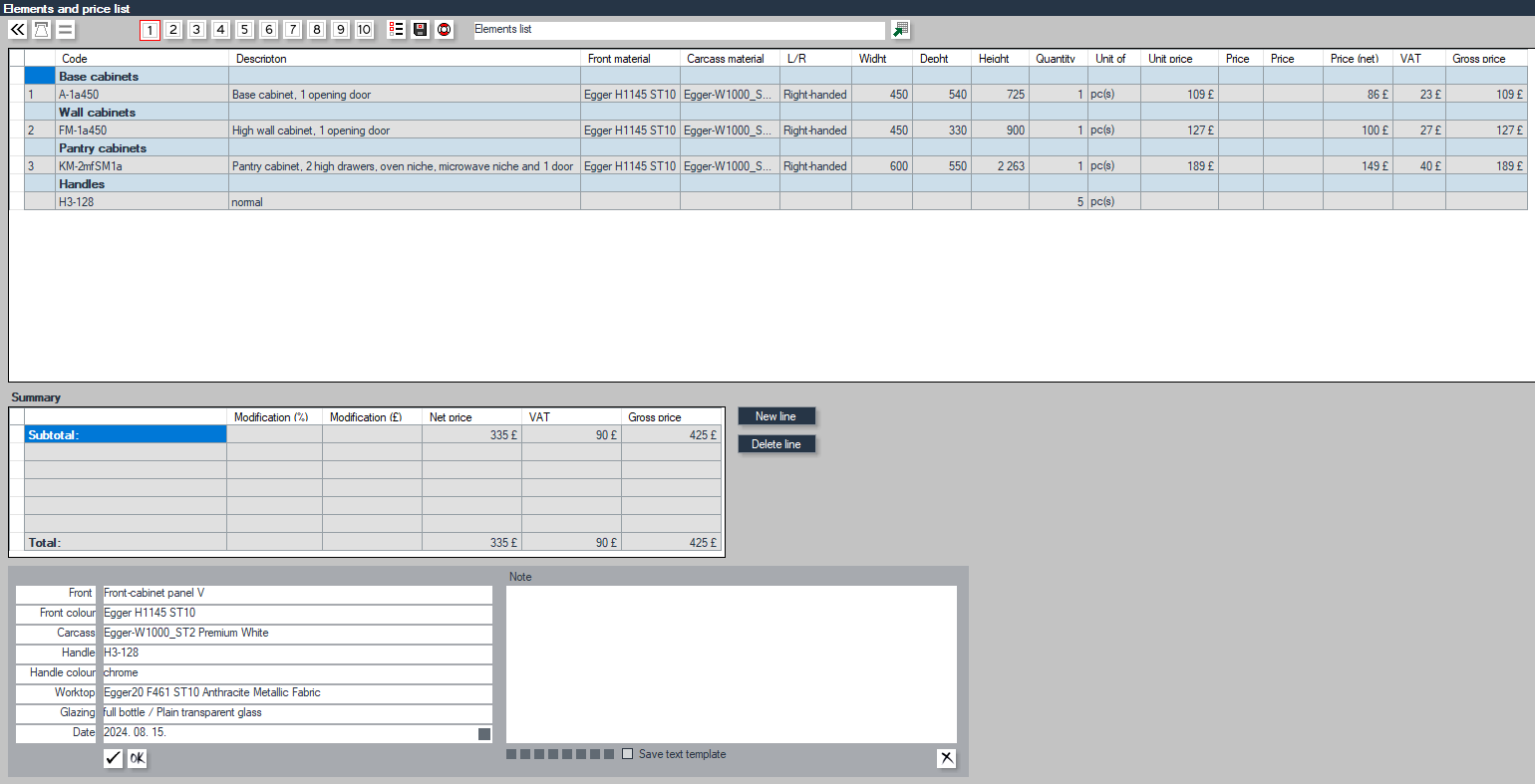Select list number 4
The image size is (1535, 784).
pos(221,30)
